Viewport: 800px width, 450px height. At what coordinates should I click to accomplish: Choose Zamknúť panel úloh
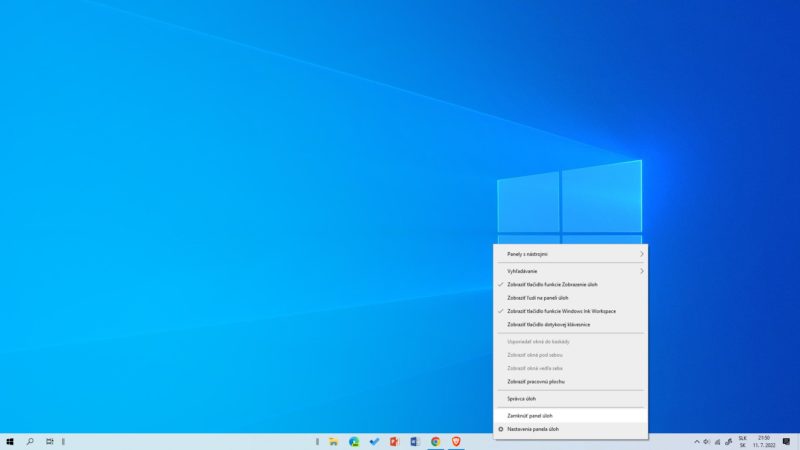click(x=570, y=416)
